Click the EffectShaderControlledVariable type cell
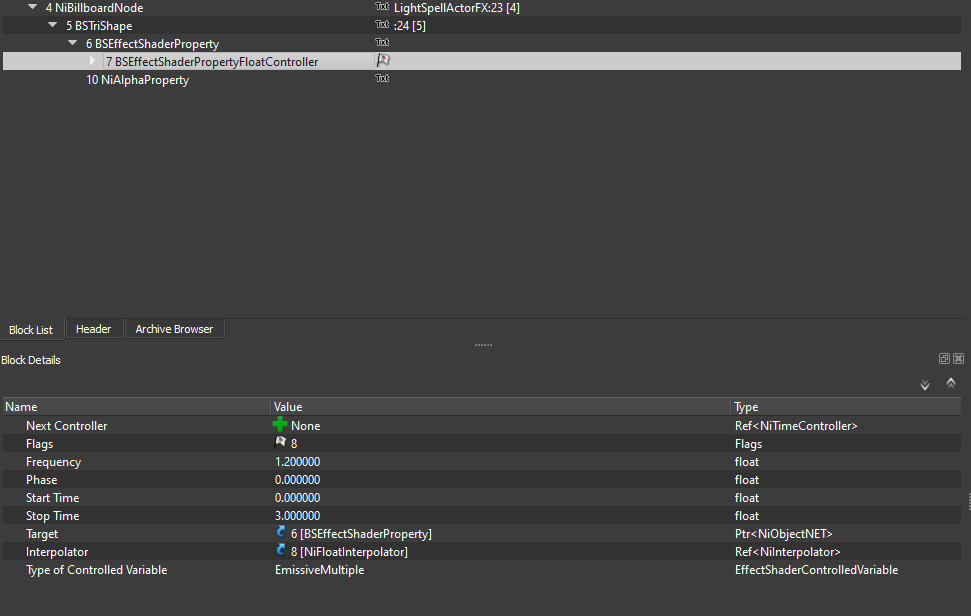 click(x=816, y=570)
